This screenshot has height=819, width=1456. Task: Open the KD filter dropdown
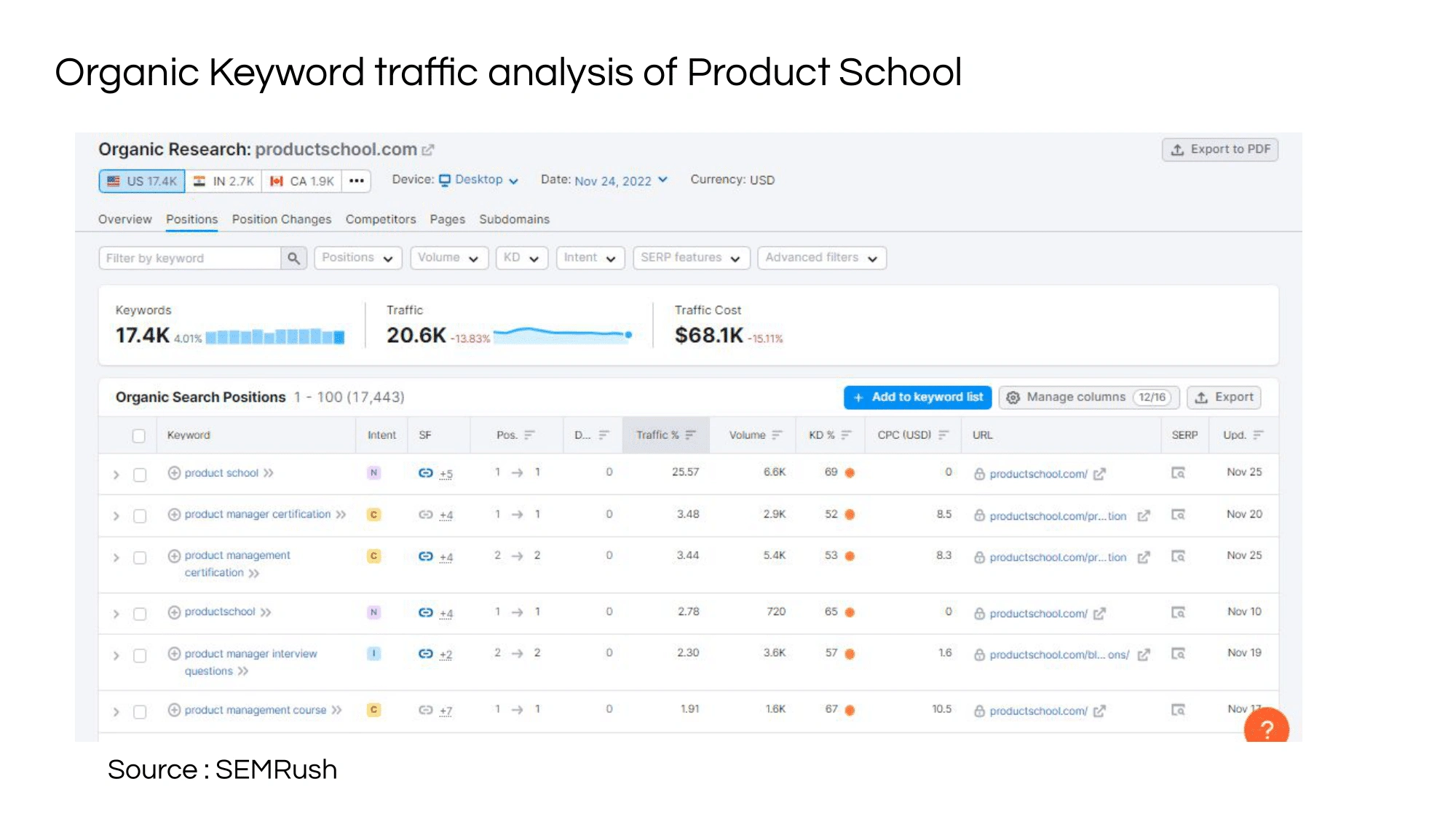pyautogui.click(x=521, y=258)
